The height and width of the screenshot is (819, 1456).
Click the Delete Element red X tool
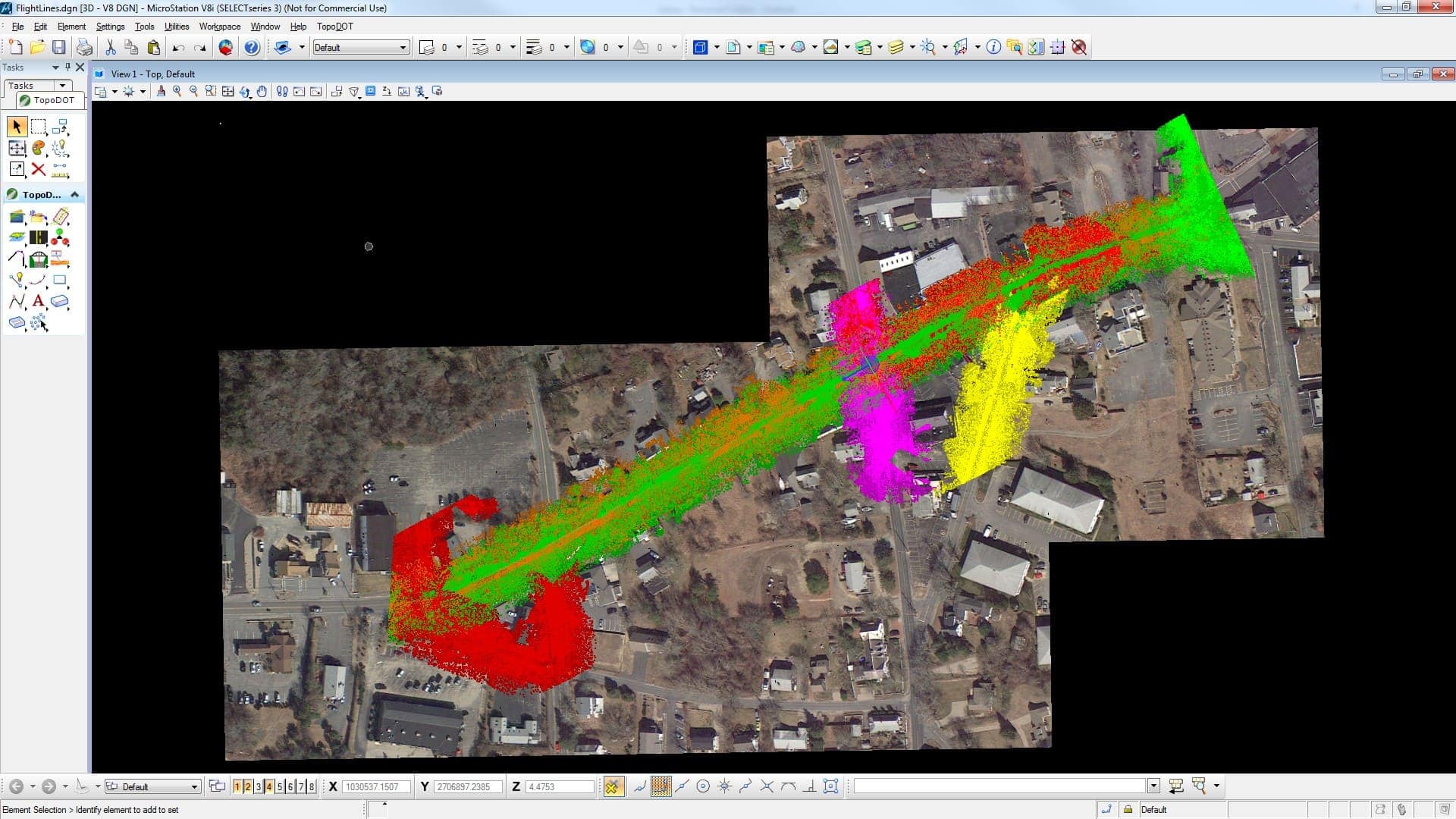[39, 170]
